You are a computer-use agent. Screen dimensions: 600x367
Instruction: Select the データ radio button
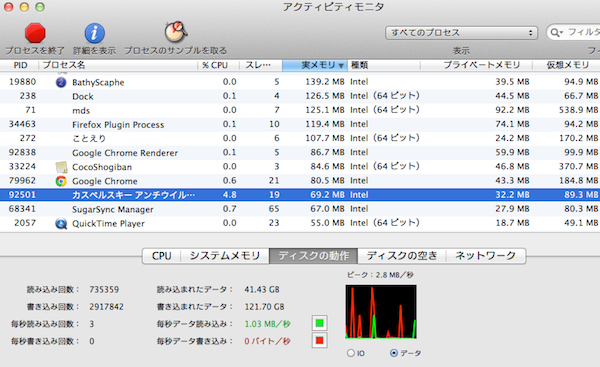394,353
